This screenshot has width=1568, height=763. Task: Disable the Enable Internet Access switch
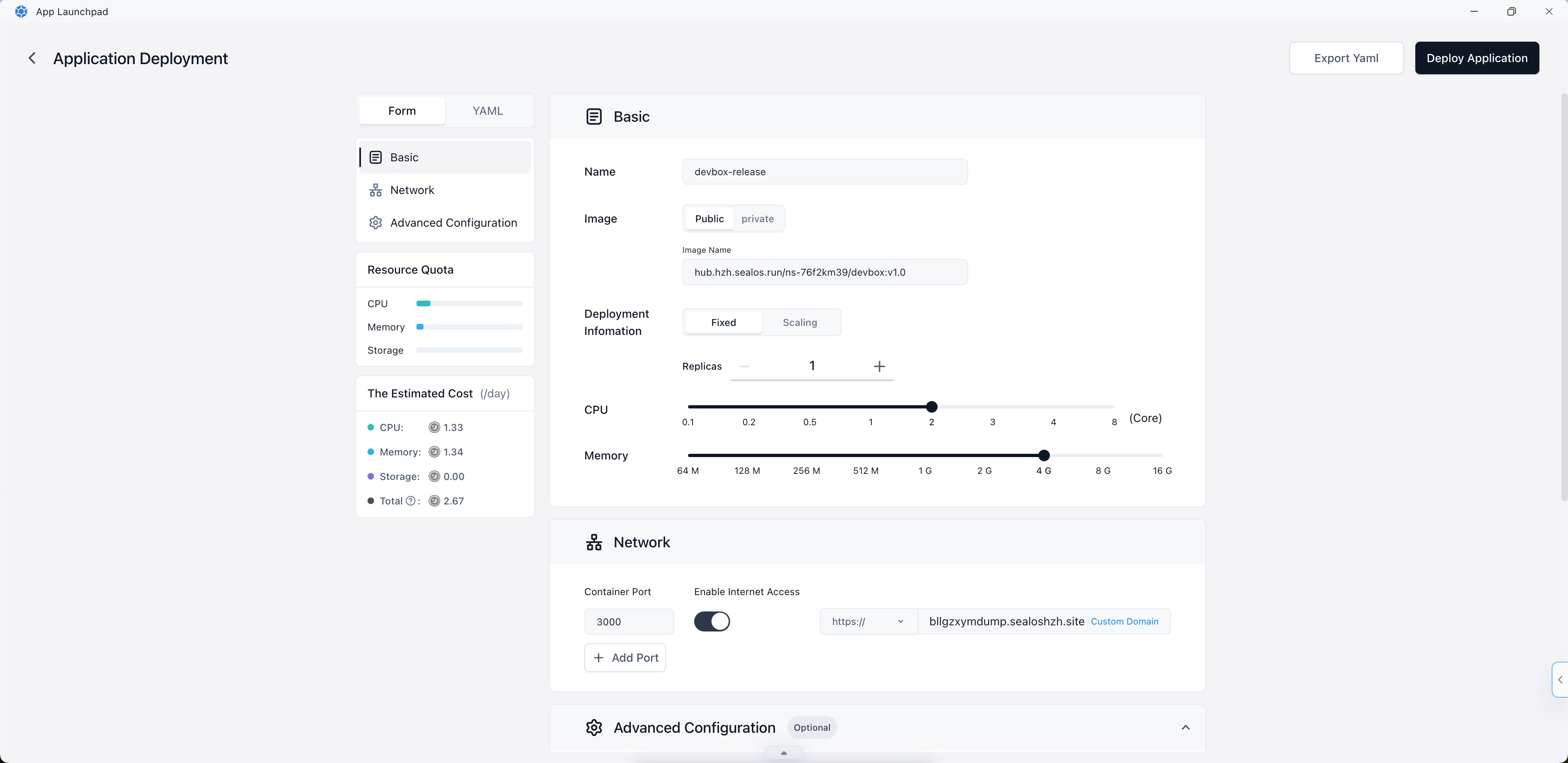coord(712,621)
